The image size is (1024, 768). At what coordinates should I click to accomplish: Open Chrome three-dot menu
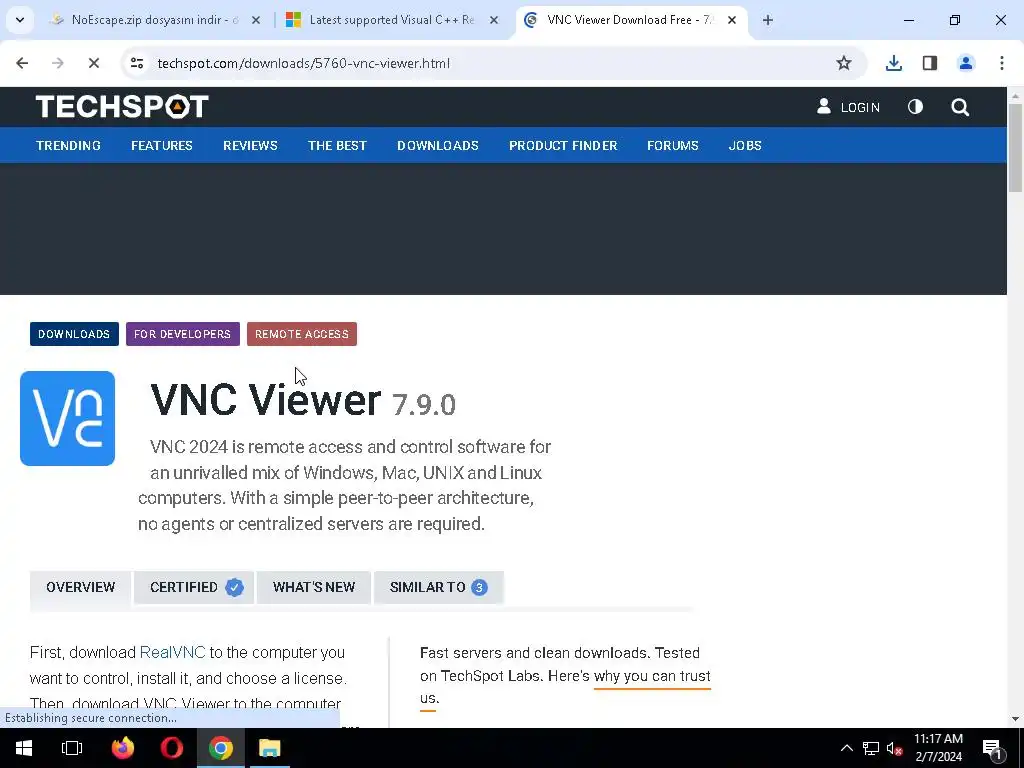(x=1002, y=63)
